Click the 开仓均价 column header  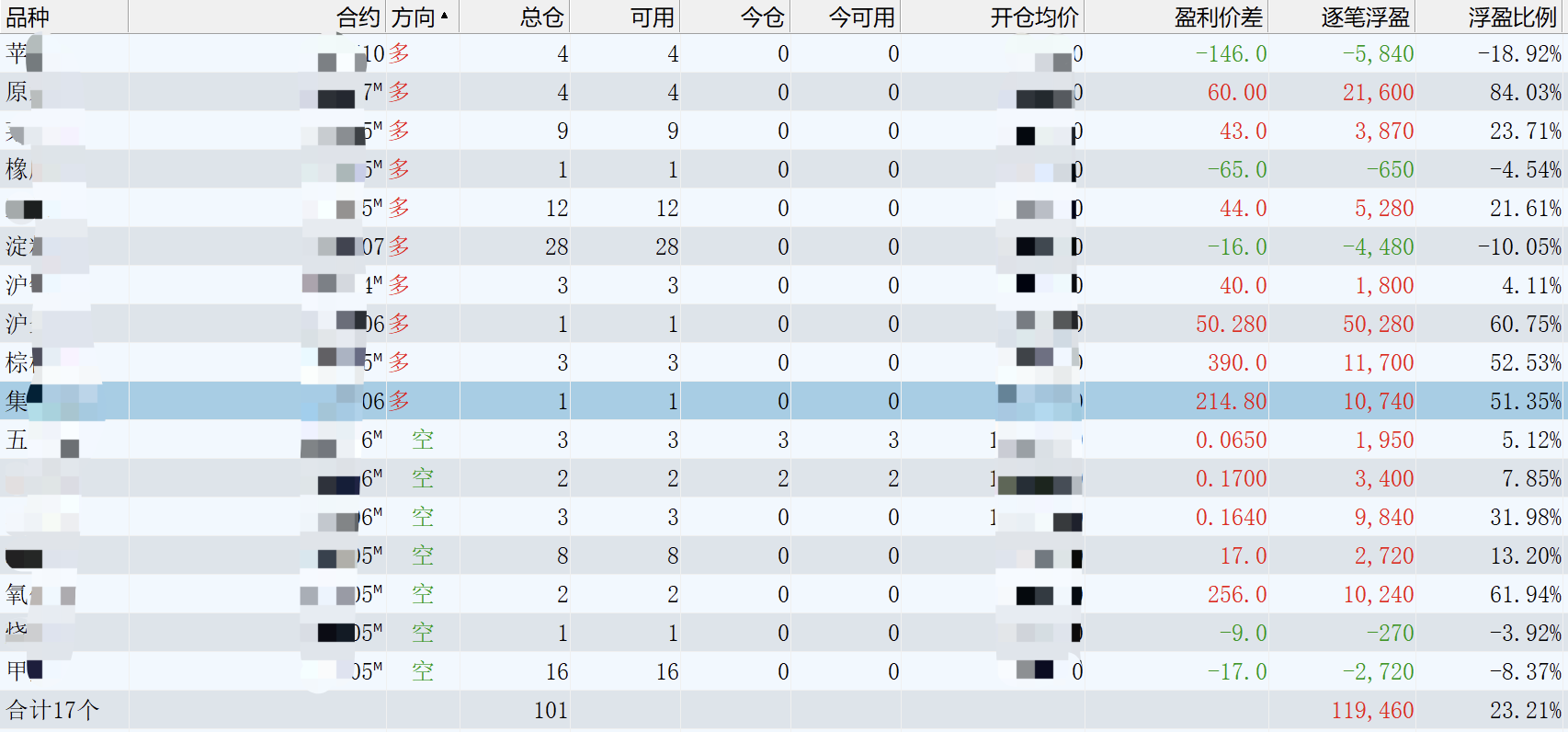tap(1034, 17)
